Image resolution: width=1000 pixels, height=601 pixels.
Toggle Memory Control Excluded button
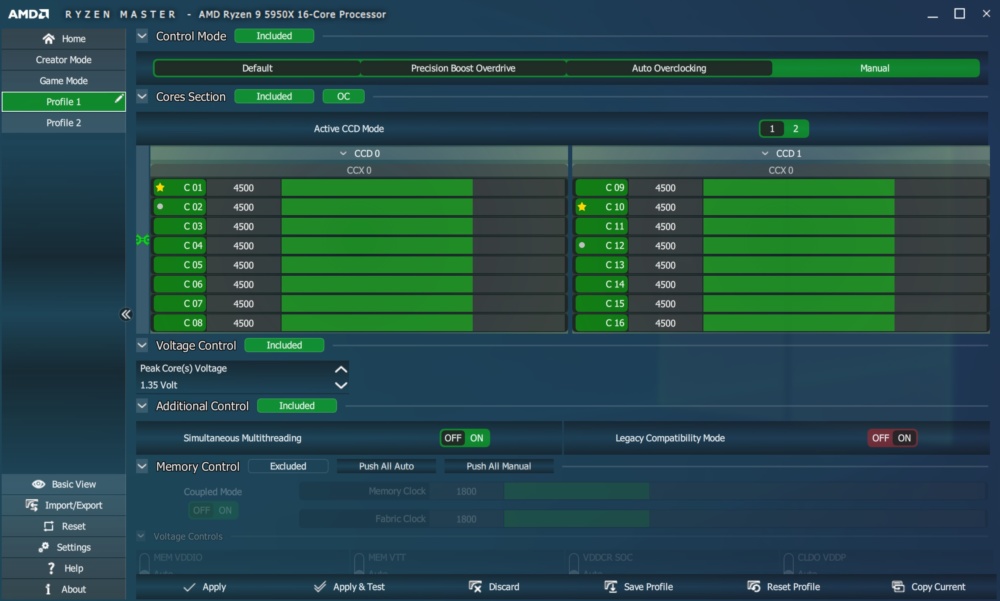[288, 466]
